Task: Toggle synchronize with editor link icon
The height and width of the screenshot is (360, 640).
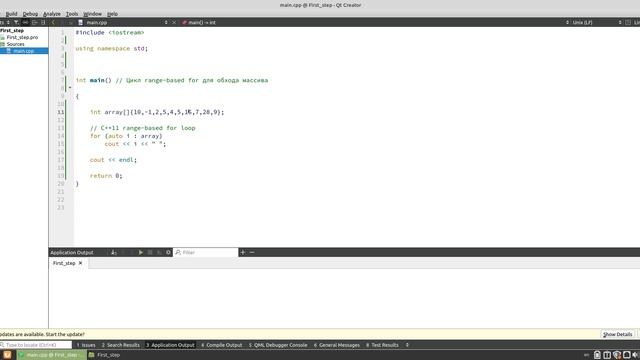Action: pyautogui.click(x=25, y=22)
